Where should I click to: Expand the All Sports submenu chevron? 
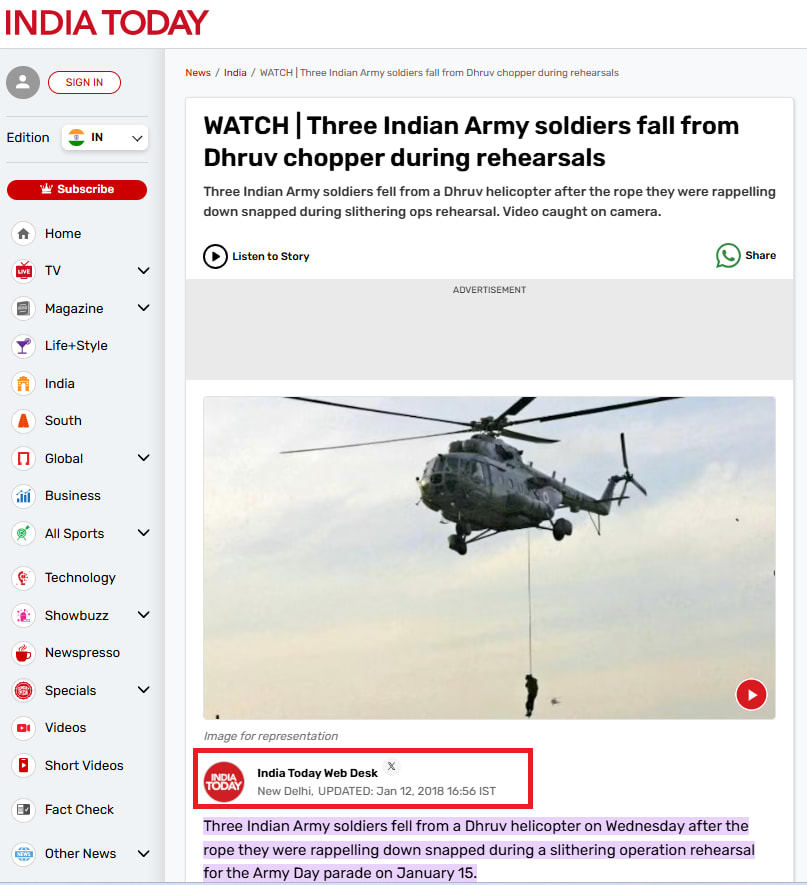143,533
